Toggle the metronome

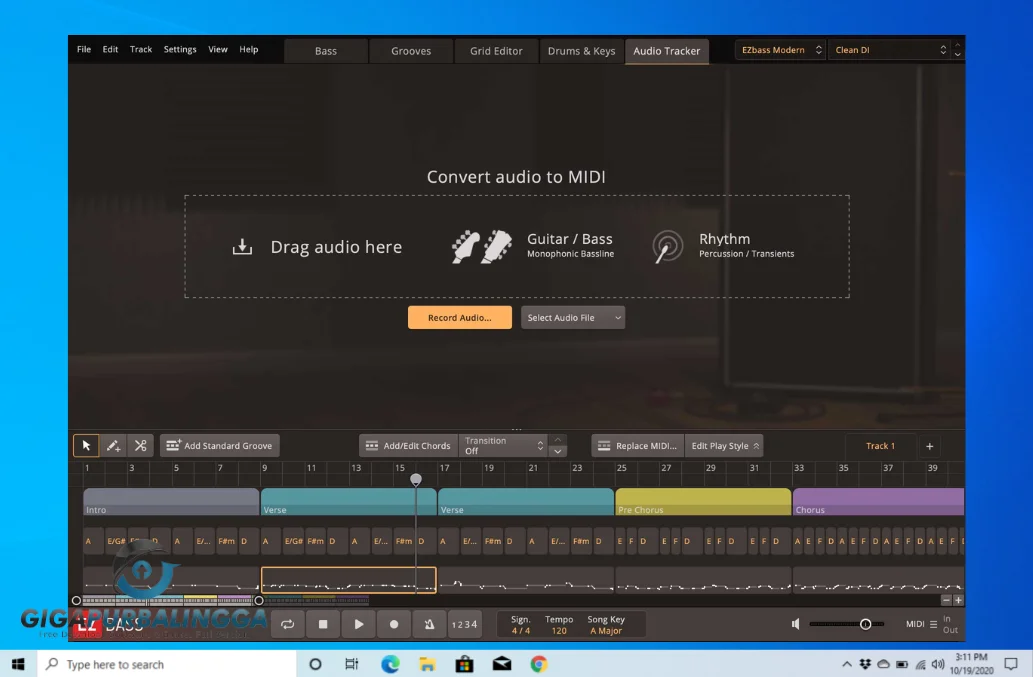tap(430, 624)
